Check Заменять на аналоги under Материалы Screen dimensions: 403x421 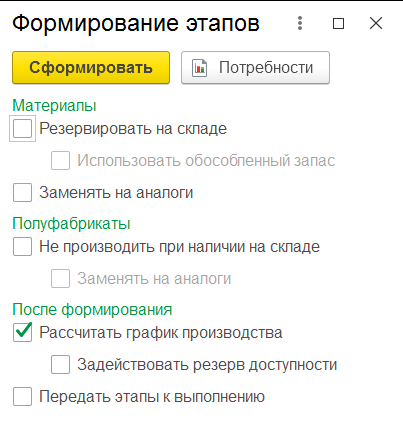(x=22, y=192)
